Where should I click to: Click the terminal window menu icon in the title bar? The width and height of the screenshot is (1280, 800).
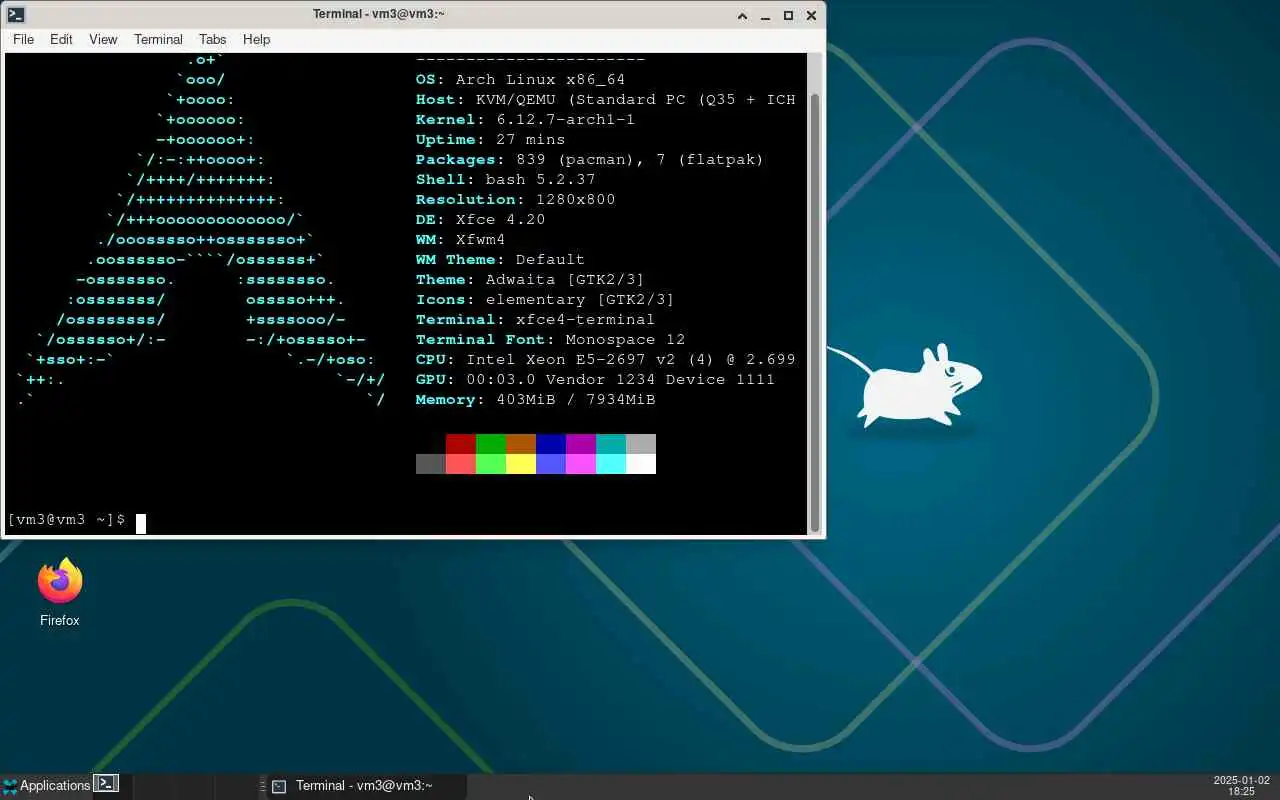[15, 15]
